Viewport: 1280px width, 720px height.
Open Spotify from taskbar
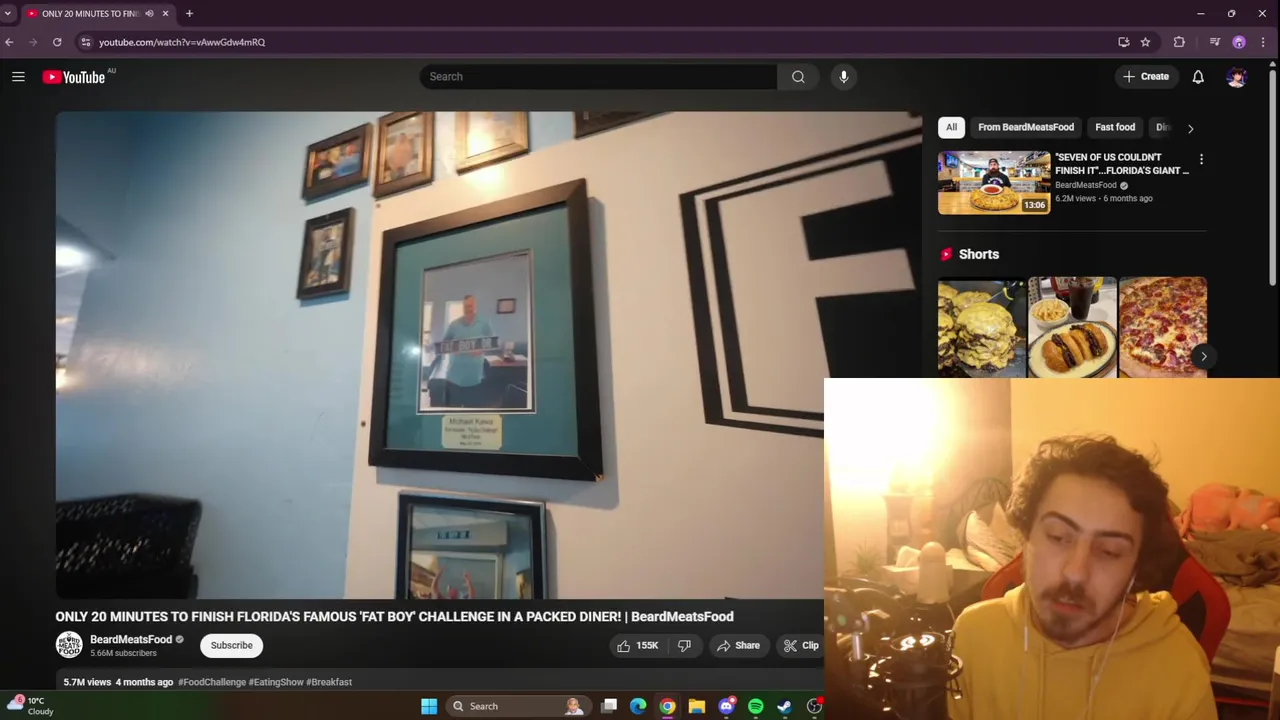(756, 706)
